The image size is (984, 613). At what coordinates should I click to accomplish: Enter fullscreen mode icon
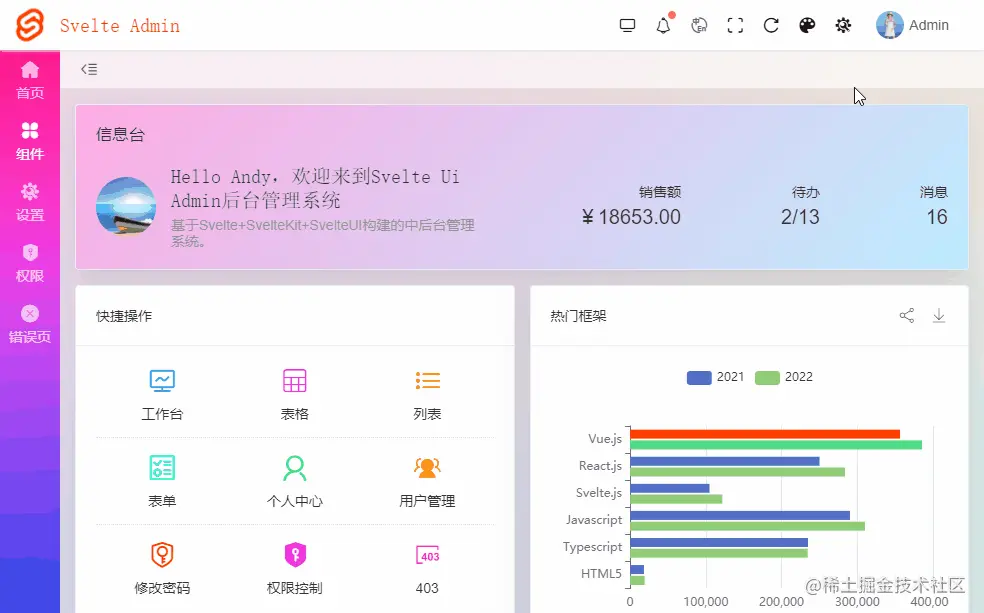click(x=735, y=26)
